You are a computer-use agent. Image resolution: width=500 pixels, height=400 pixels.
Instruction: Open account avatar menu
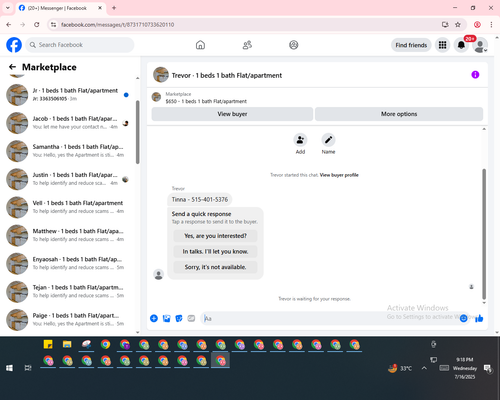480,45
